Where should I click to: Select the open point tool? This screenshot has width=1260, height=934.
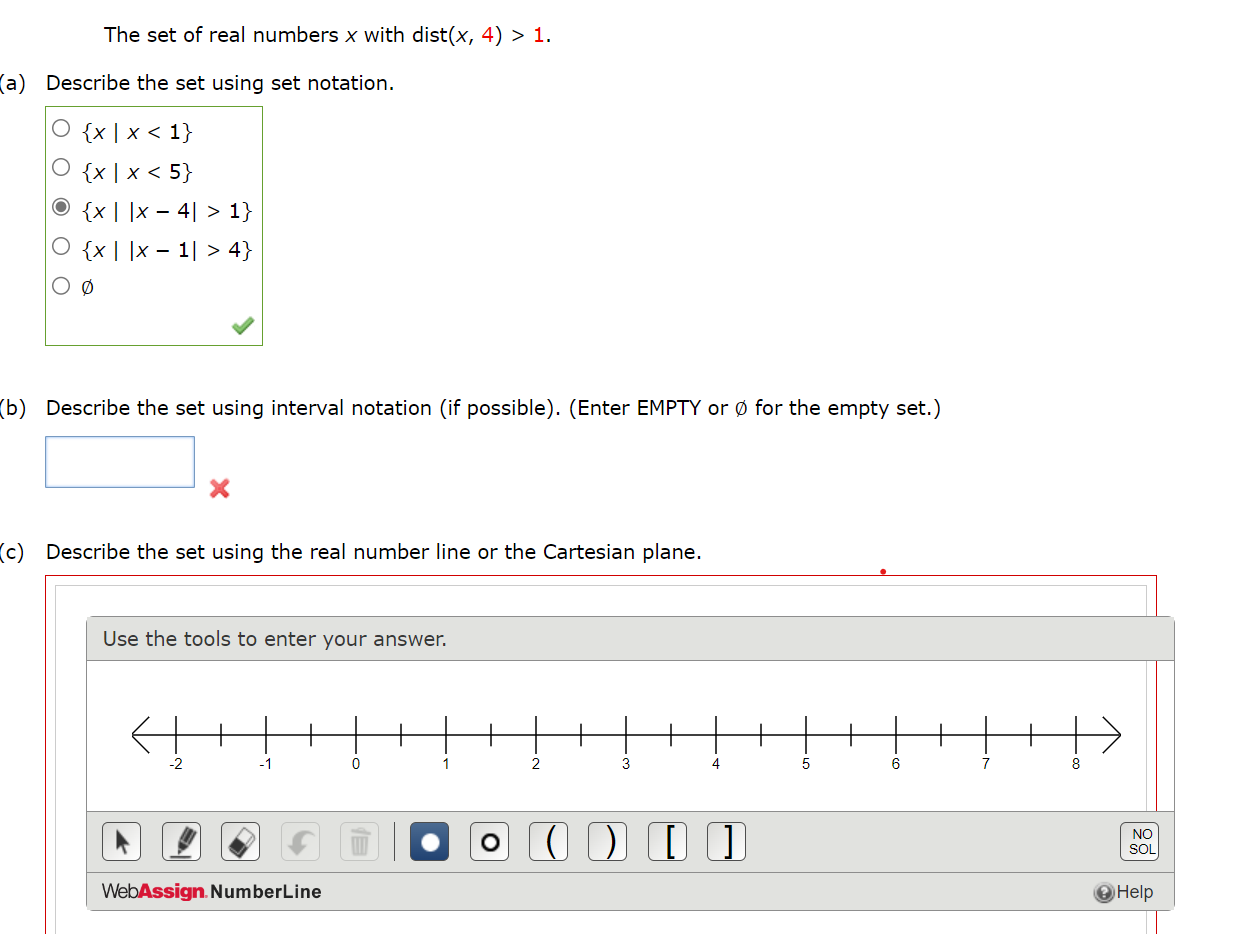[x=489, y=841]
